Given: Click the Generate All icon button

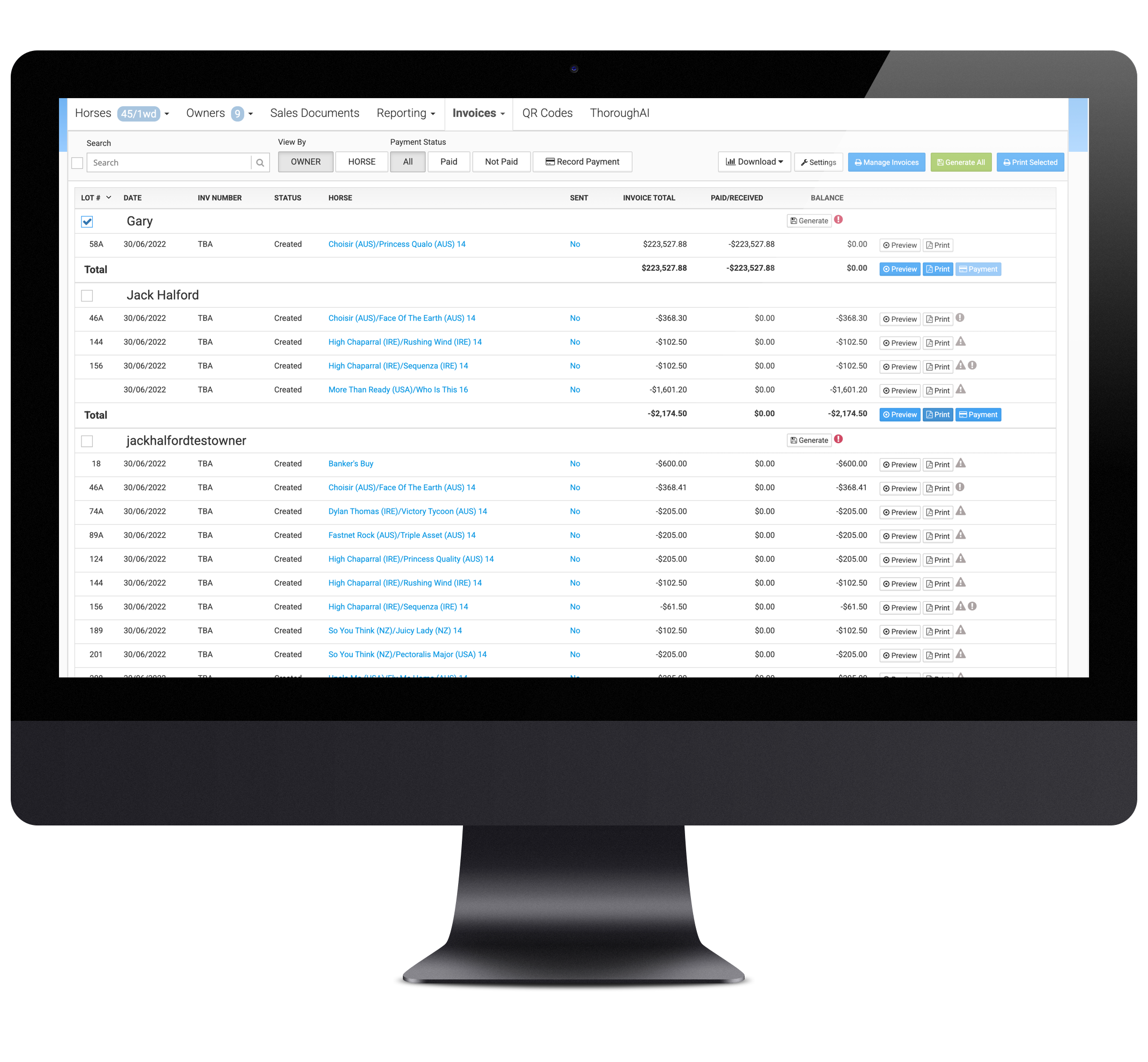Looking at the screenshot, I should tap(961, 162).
